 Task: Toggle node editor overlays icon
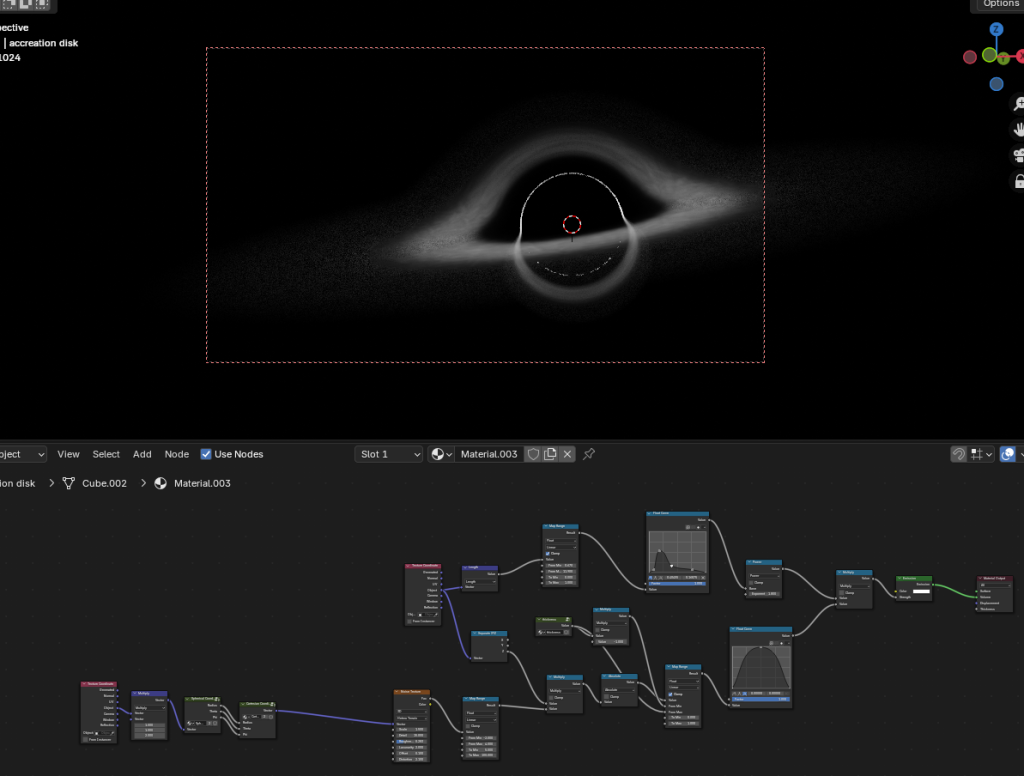coord(1008,454)
